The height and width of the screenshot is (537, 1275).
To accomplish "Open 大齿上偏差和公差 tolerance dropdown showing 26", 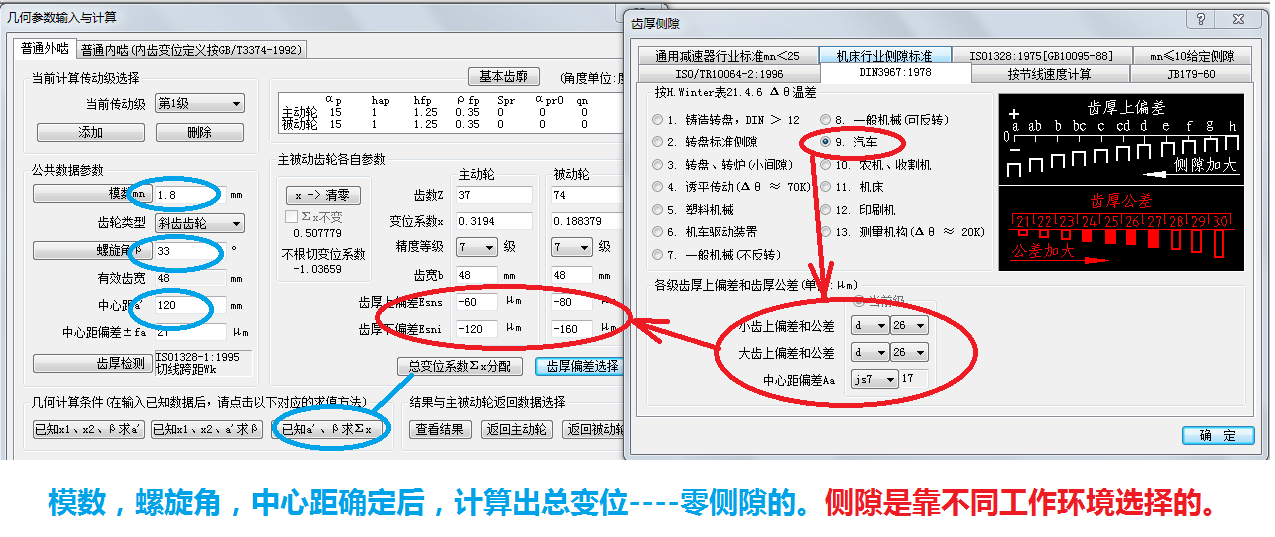I will 908,353.
